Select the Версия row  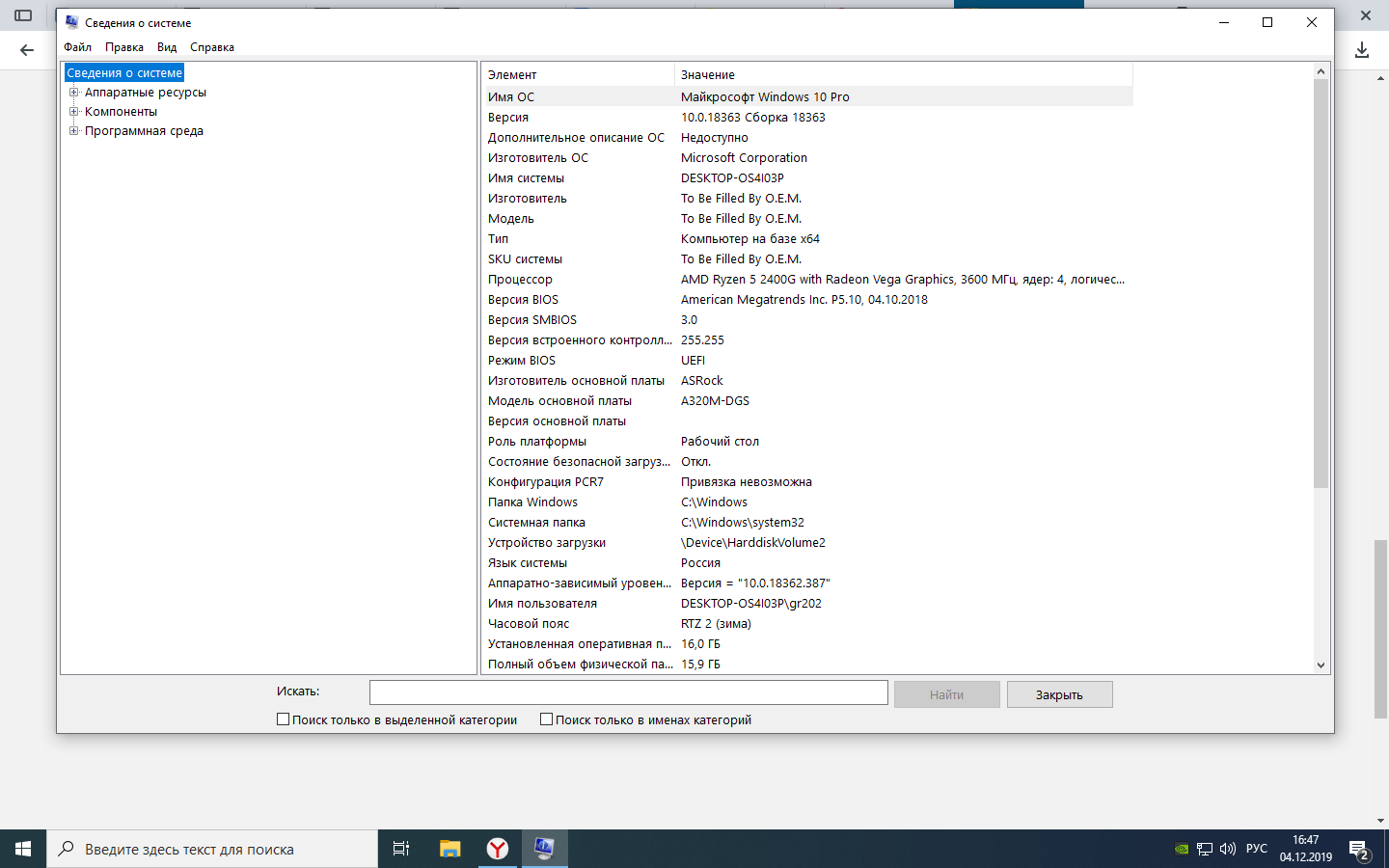pyautogui.click(x=806, y=117)
